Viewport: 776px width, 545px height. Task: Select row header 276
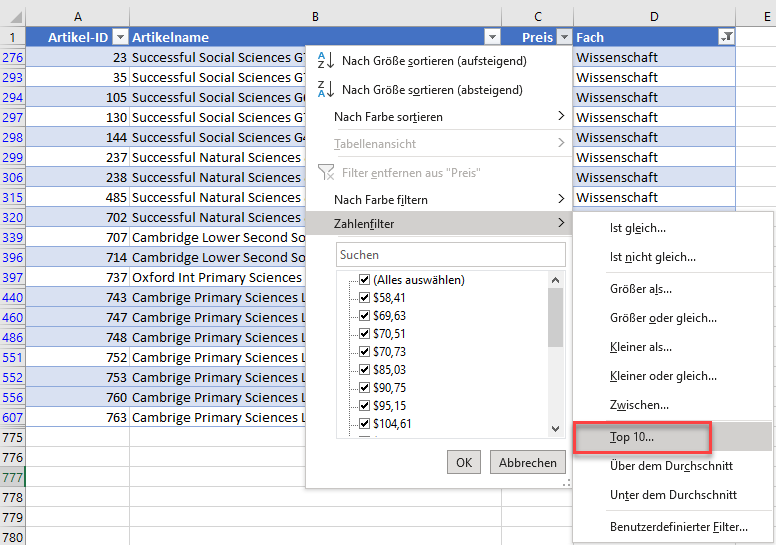click(12, 57)
